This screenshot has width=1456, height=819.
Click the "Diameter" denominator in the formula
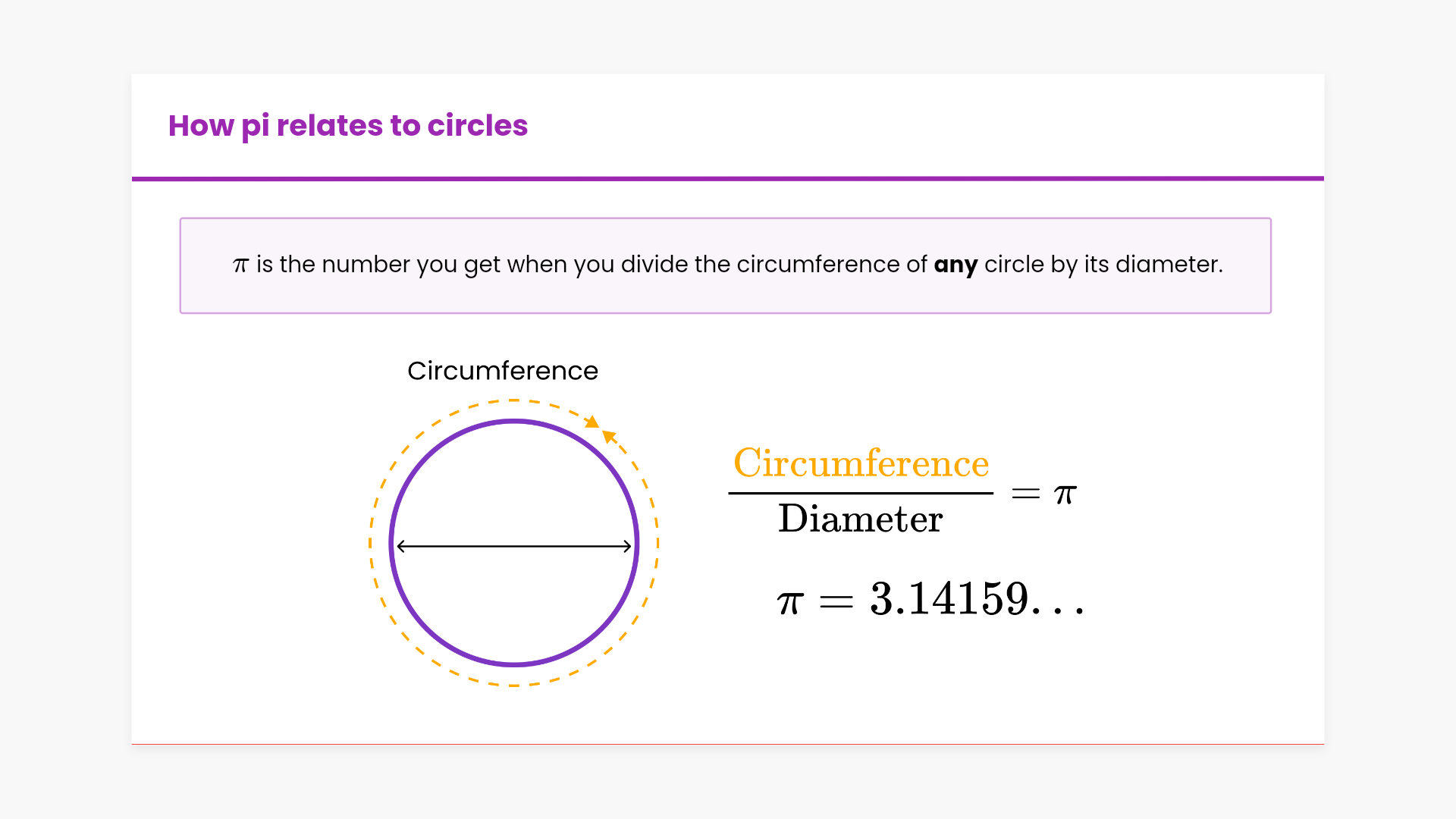(x=860, y=519)
